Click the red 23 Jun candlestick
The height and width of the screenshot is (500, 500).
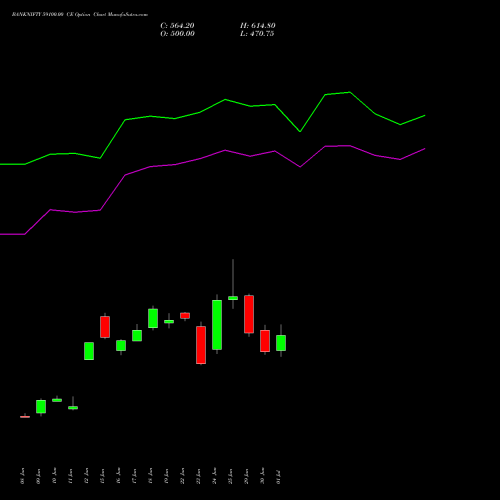201,345
